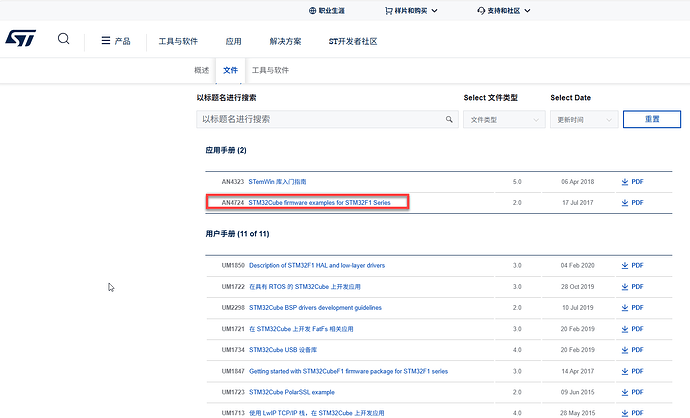
Task: Go to ST开发者社区
Action: pyautogui.click(x=353, y=41)
